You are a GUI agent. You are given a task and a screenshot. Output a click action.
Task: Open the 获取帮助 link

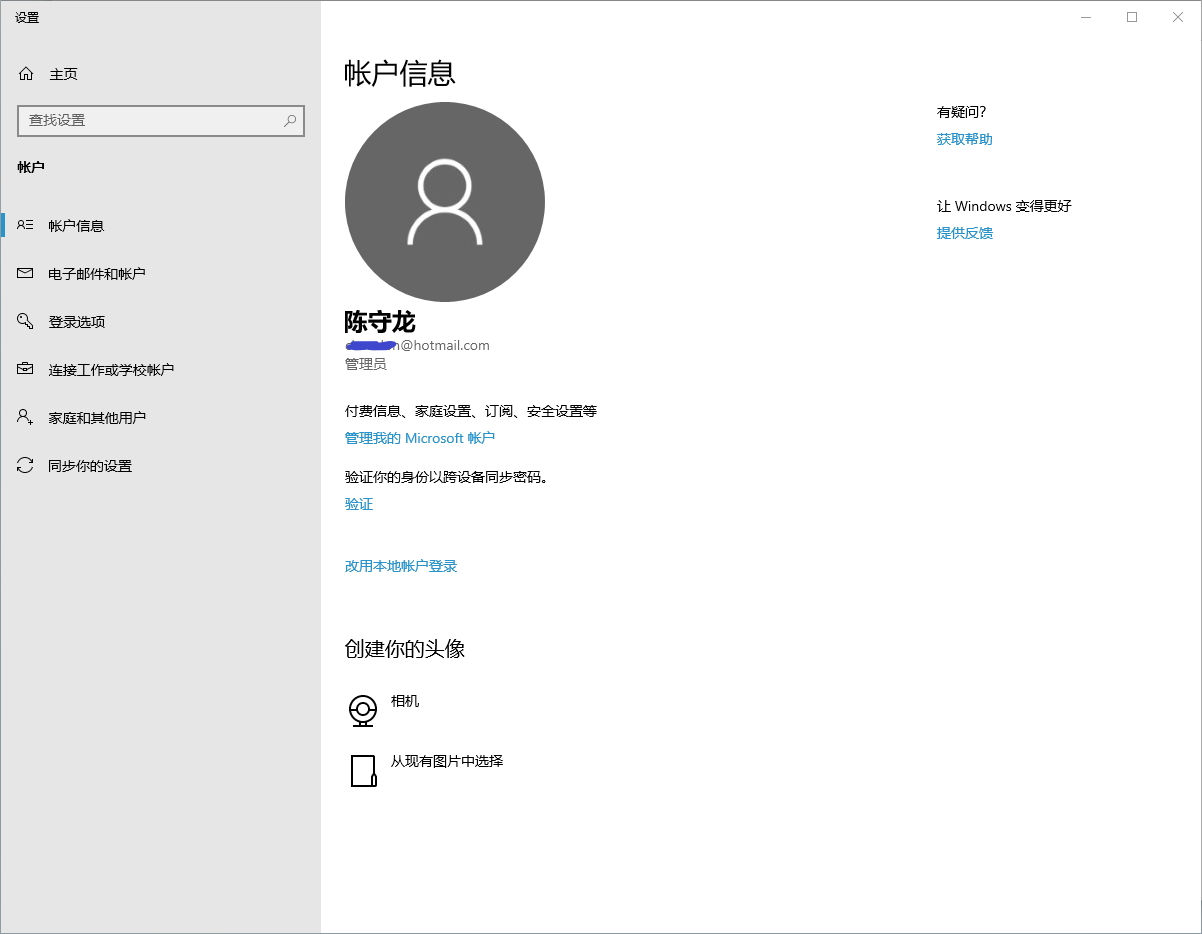[x=965, y=139]
